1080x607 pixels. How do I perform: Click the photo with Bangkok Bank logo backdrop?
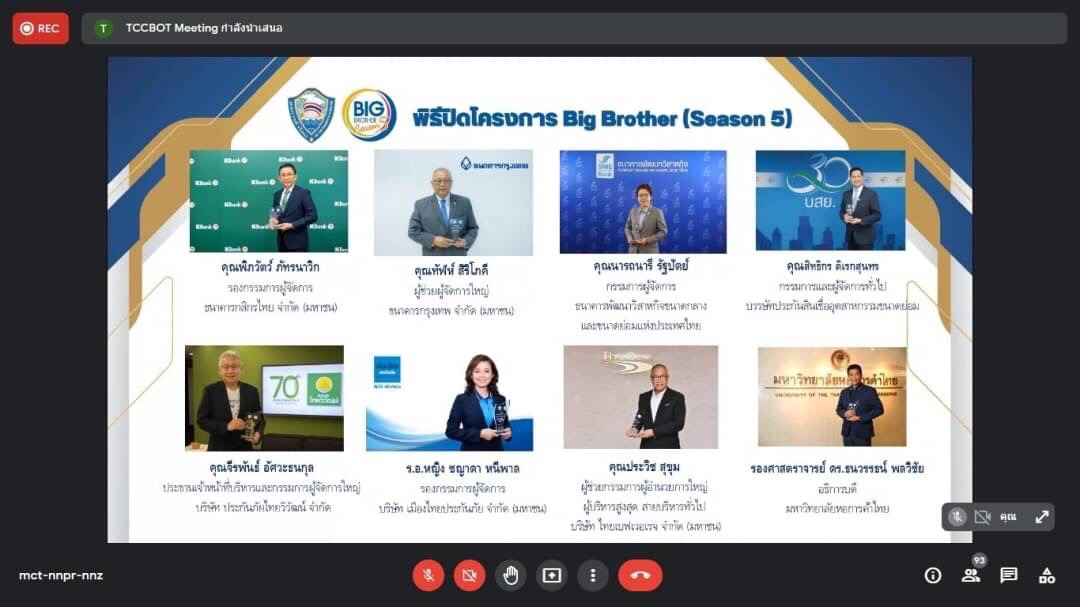click(453, 203)
